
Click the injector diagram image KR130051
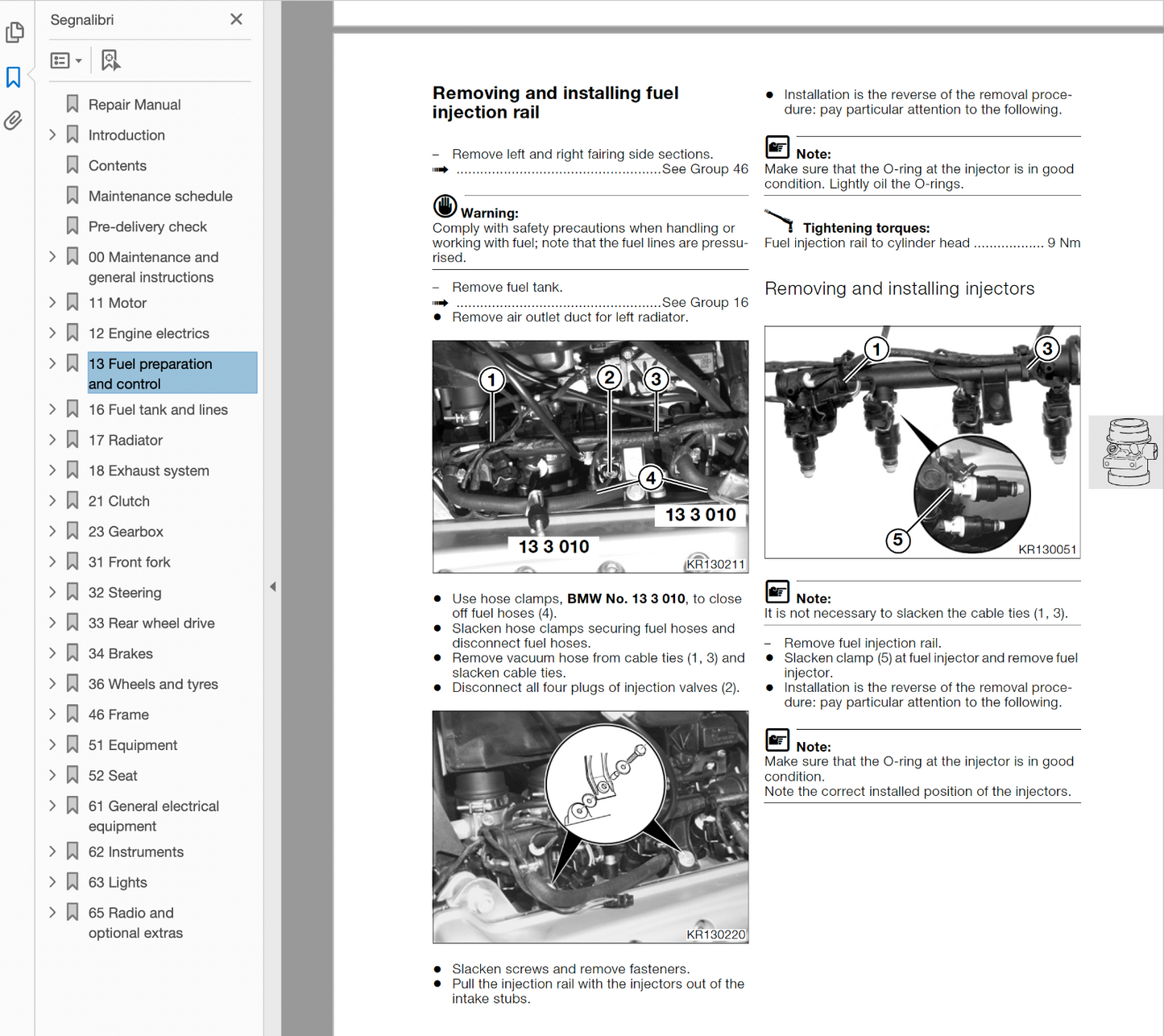click(922, 441)
